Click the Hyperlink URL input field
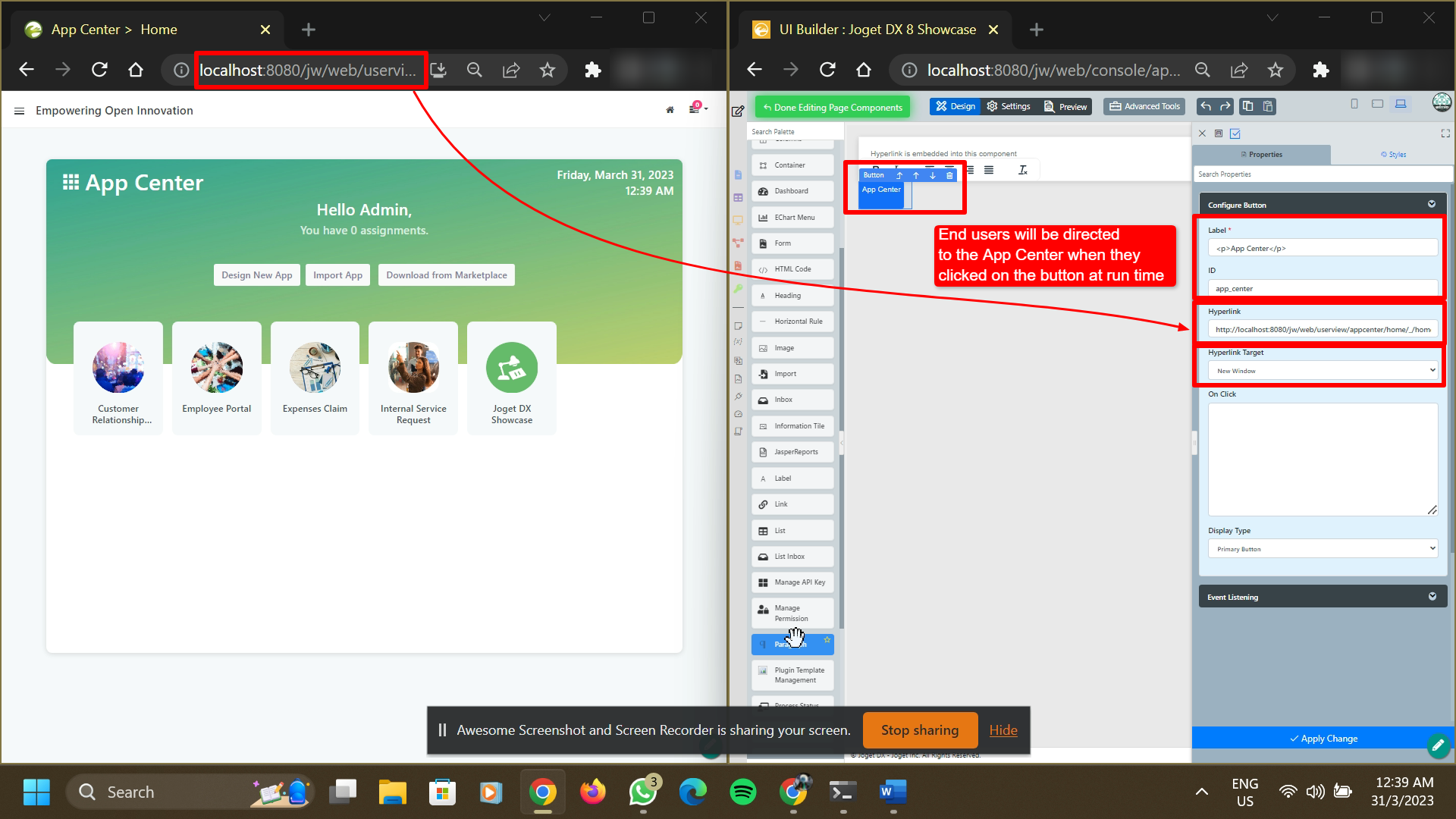The image size is (1456, 819). pos(1322,330)
